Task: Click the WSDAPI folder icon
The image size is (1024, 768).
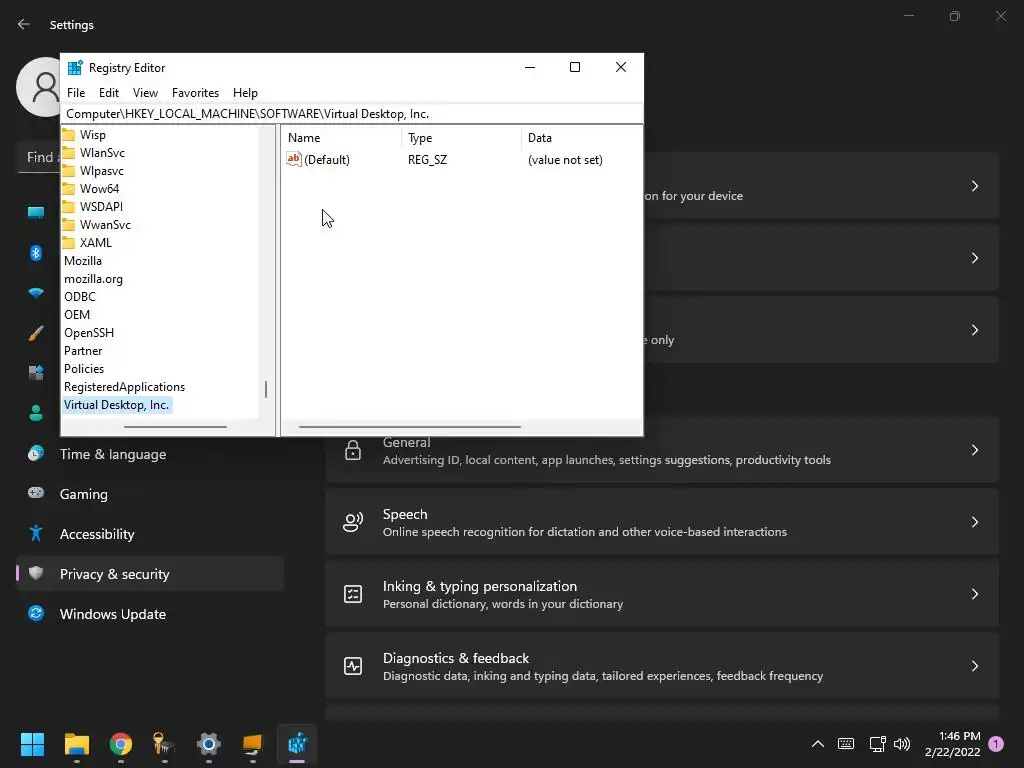Action: (x=69, y=207)
